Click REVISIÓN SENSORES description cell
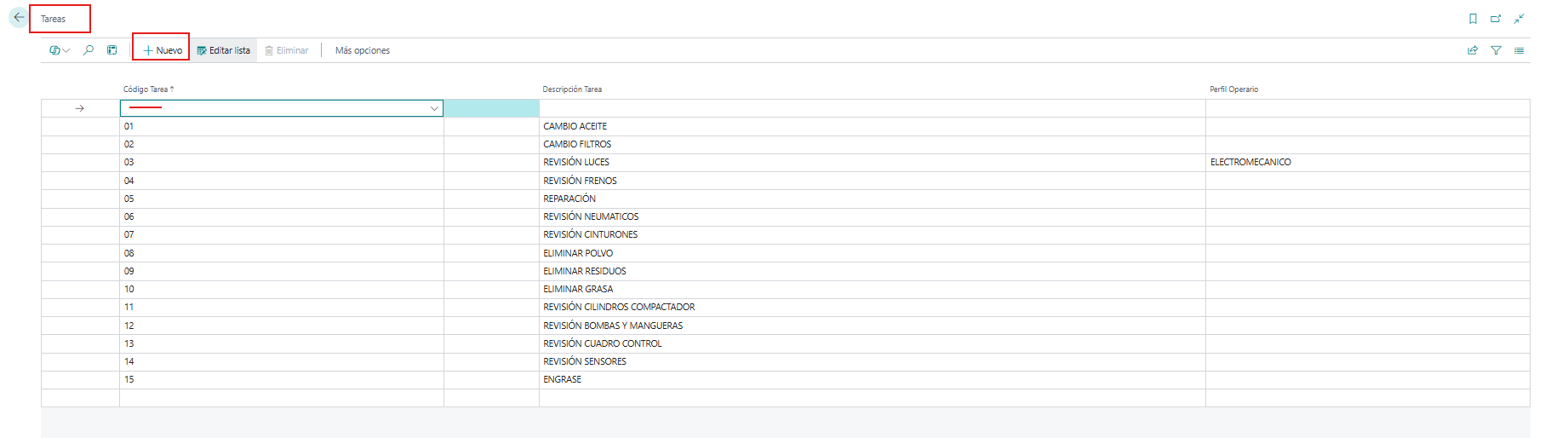 coord(873,361)
